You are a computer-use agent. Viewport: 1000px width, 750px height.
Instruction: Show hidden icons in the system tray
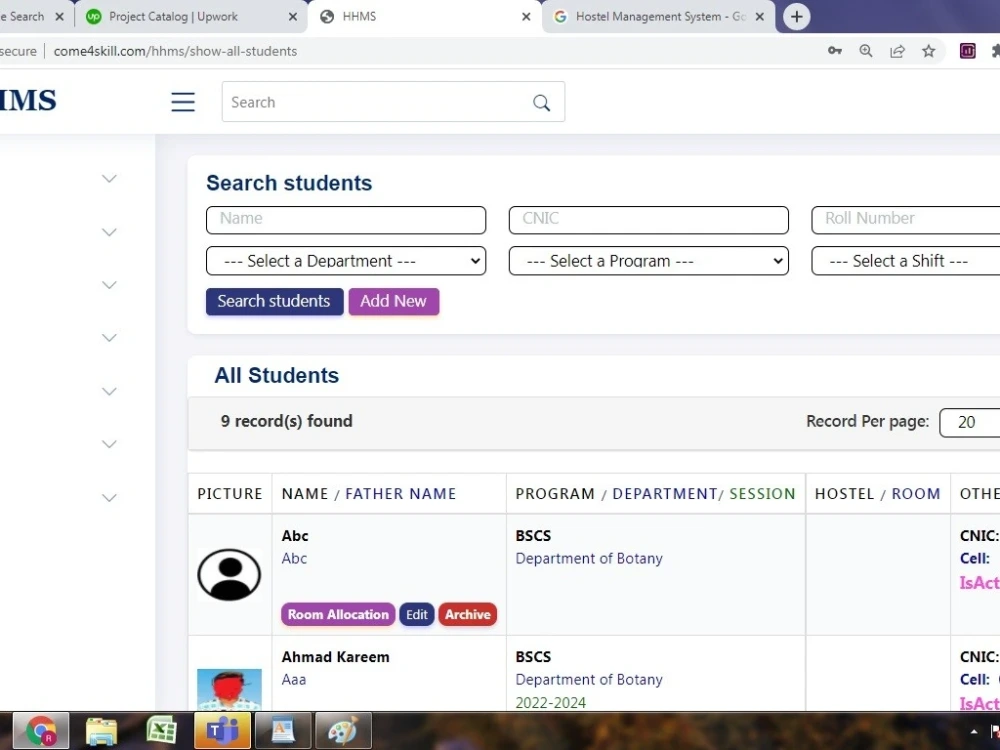coord(974,732)
